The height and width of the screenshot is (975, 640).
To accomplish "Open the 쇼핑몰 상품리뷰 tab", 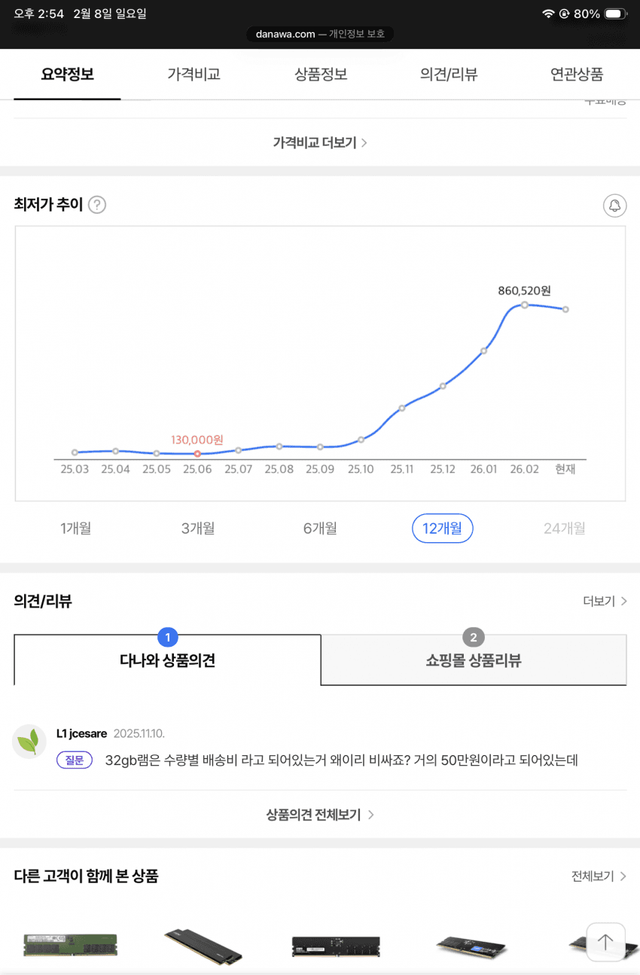I will click(x=474, y=660).
